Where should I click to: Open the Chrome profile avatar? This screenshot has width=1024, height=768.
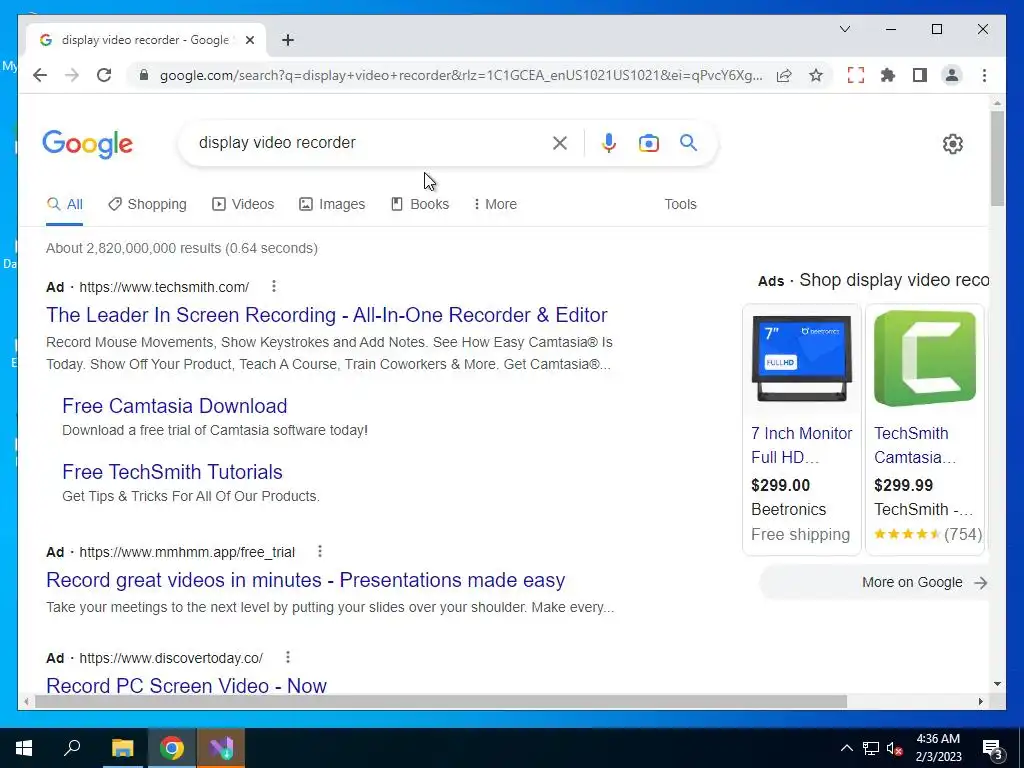coord(952,75)
